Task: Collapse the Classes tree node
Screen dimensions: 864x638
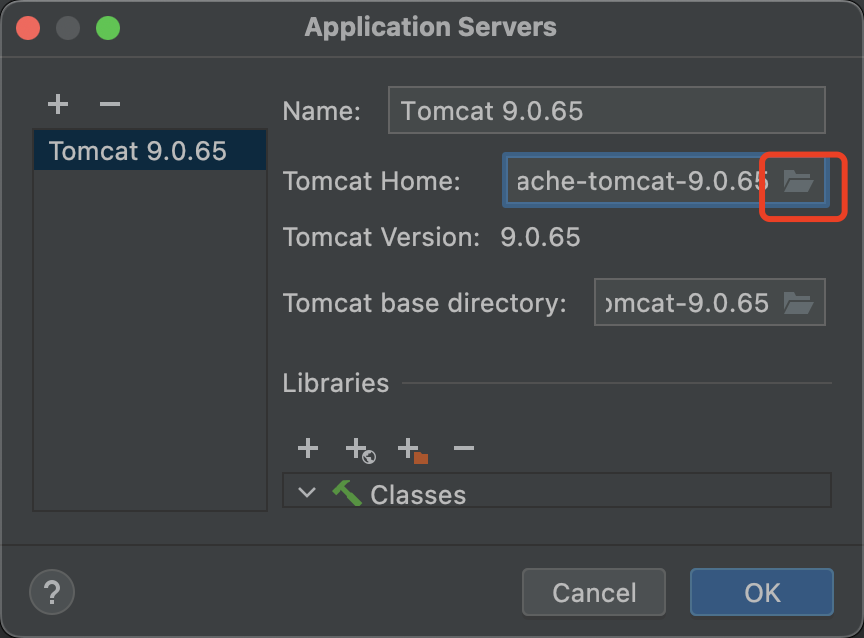Action: pos(307,492)
